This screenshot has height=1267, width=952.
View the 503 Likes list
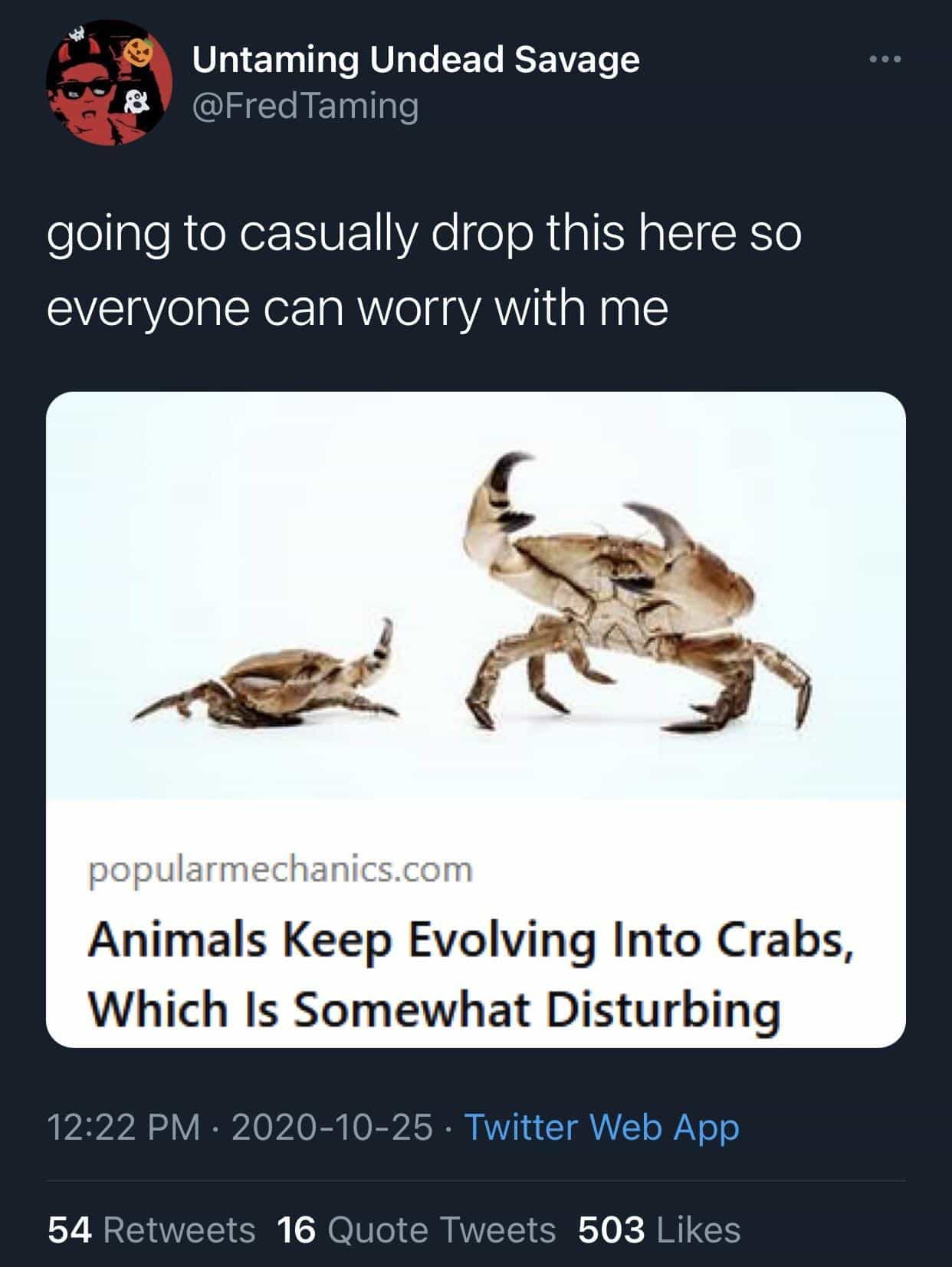point(659,1229)
